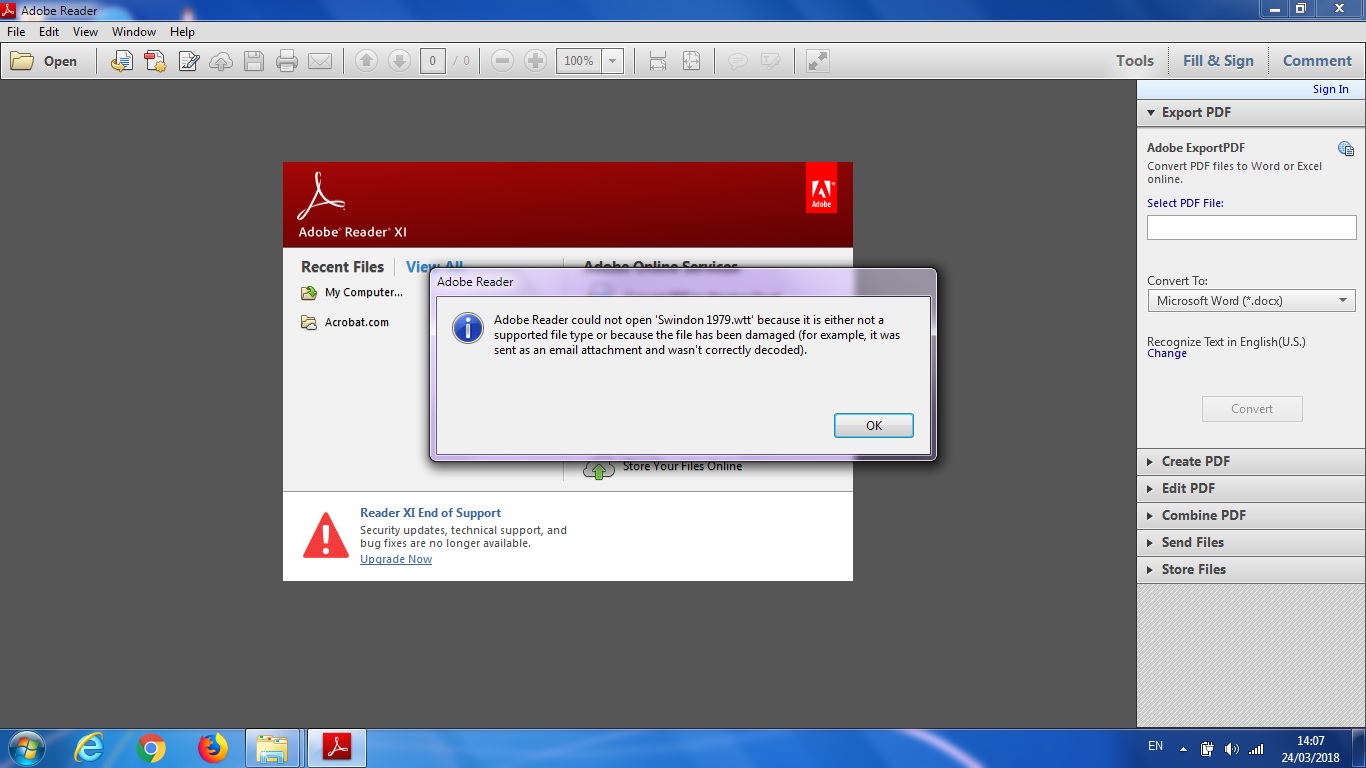This screenshot has height=768, width=1366.
Task: Click the Windows Start button
Action: coord(25,748)
